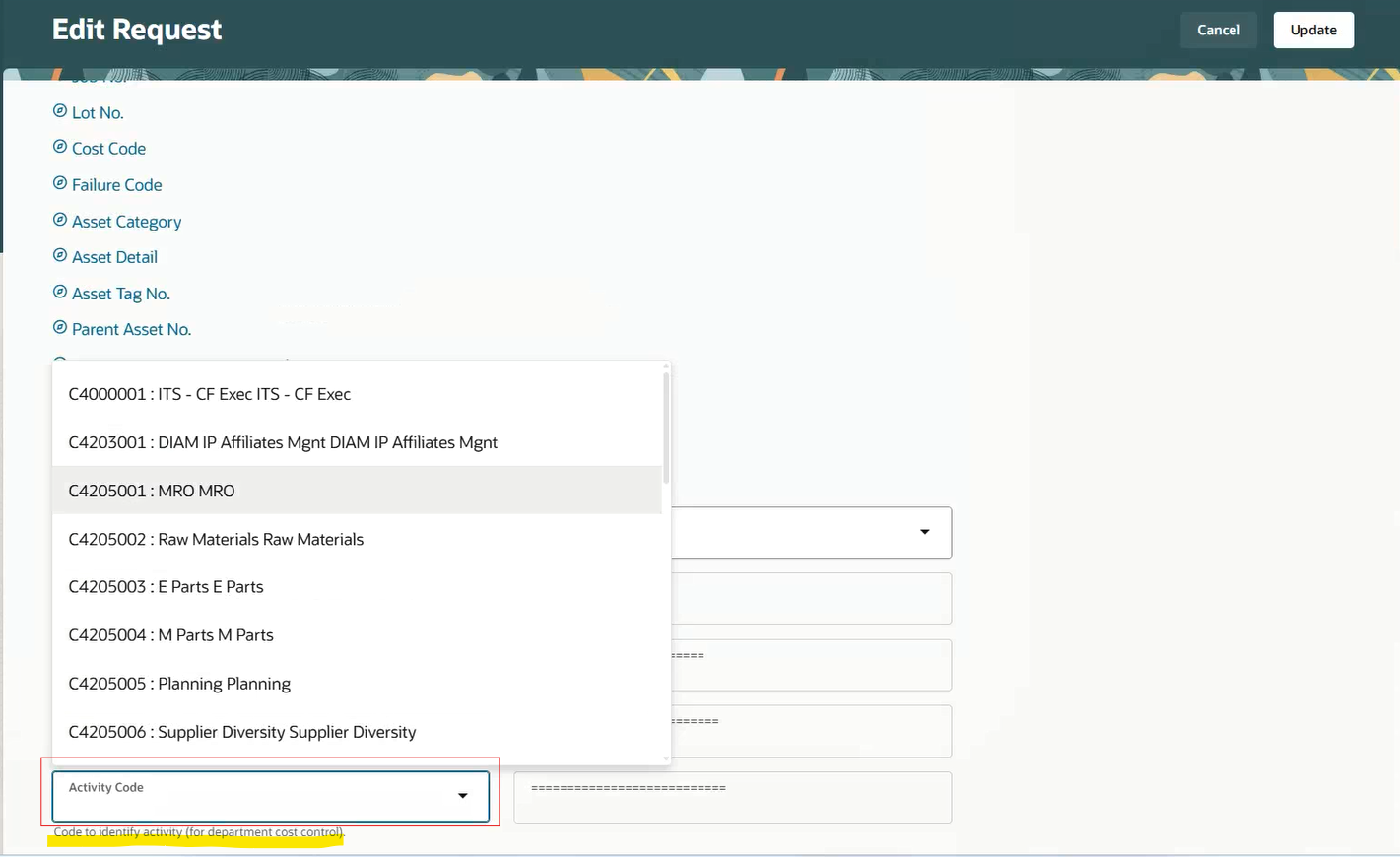Cancel the edit request
The height and width of the screenshot is (857, 1400).
(1219, 30)
